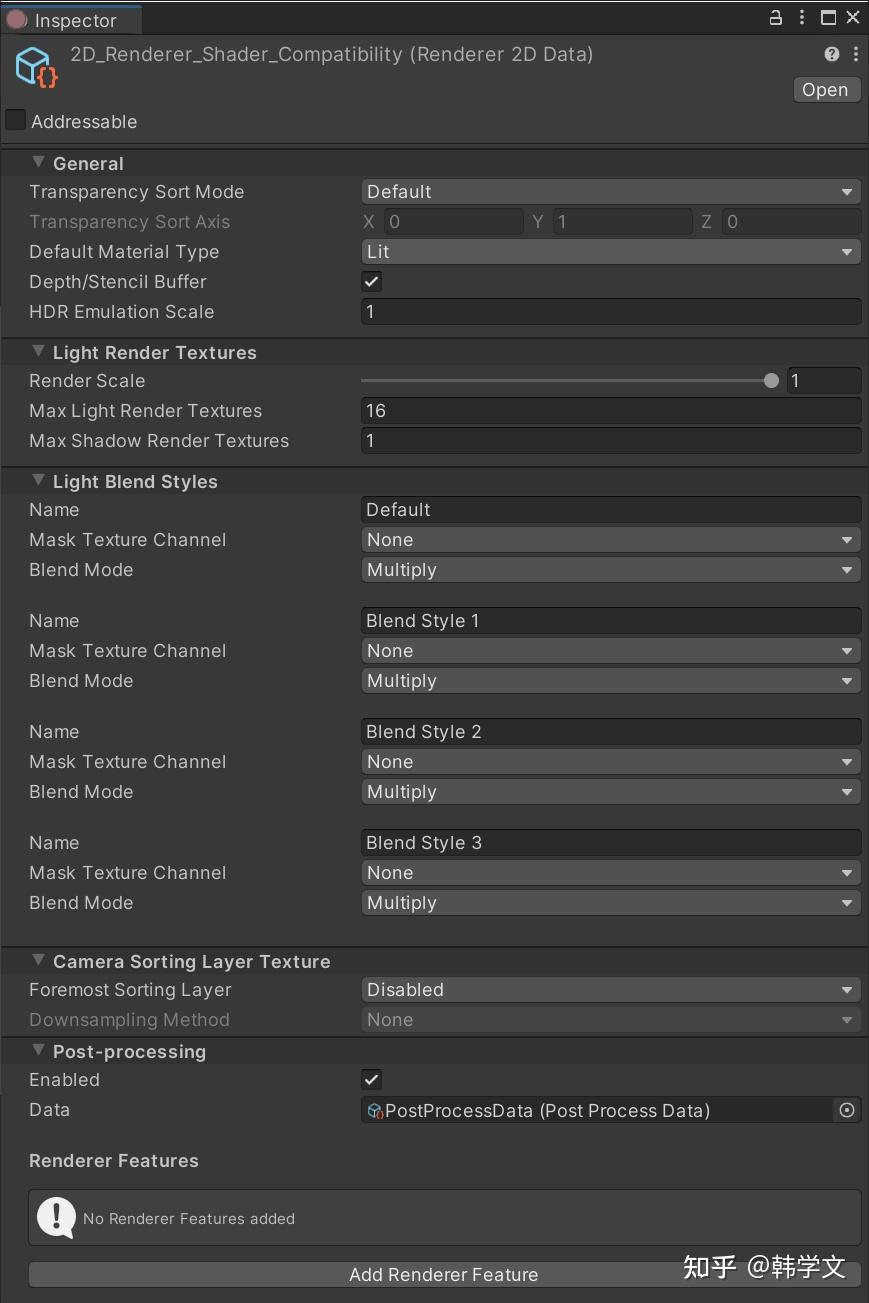
Task: Open the Foremost Sorting Layer dropdown
Action: (x=610, y=990)
